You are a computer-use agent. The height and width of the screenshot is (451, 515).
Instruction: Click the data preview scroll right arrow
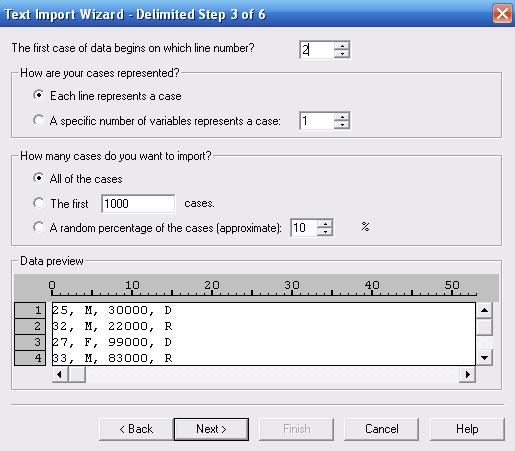pos(467,374)
